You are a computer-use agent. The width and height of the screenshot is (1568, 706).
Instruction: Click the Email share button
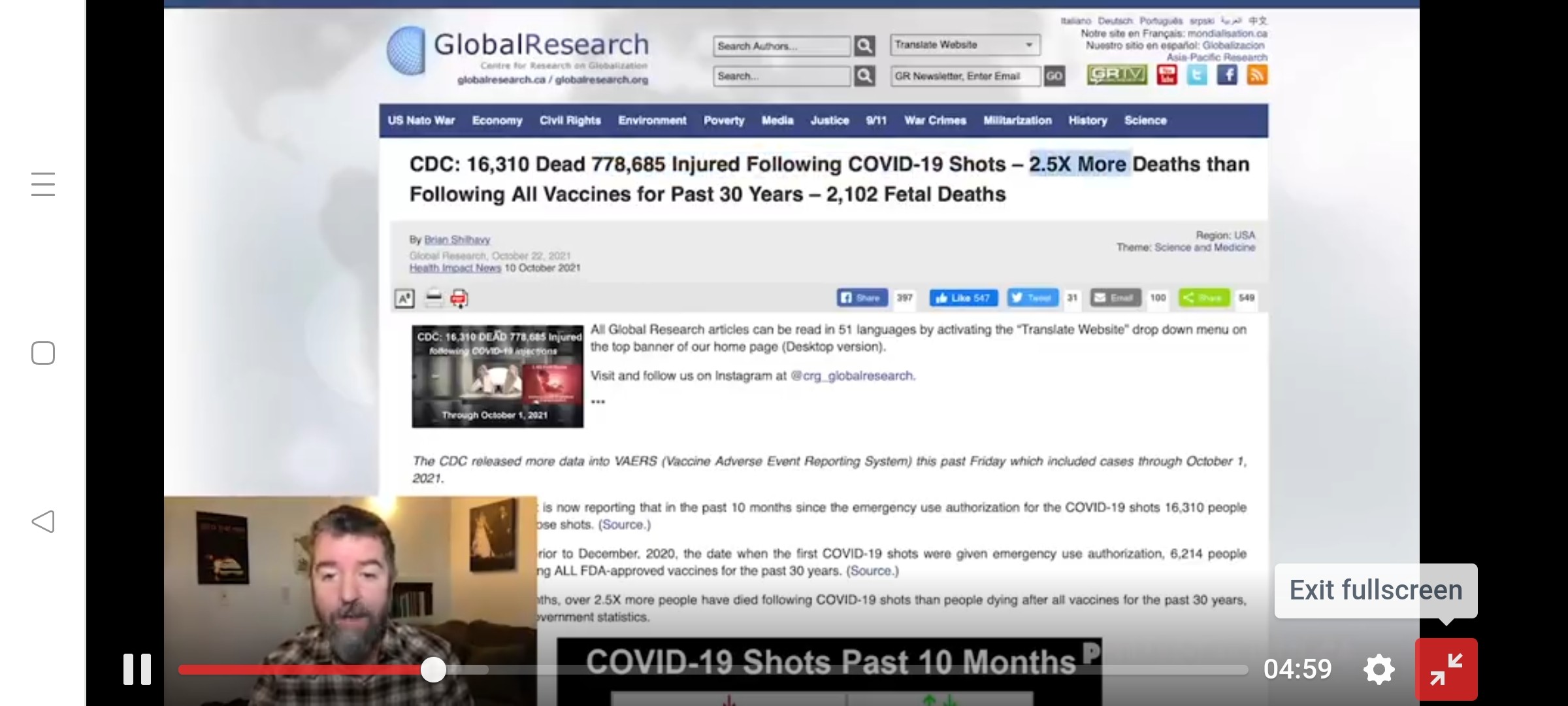click(x=1115, y=298)
